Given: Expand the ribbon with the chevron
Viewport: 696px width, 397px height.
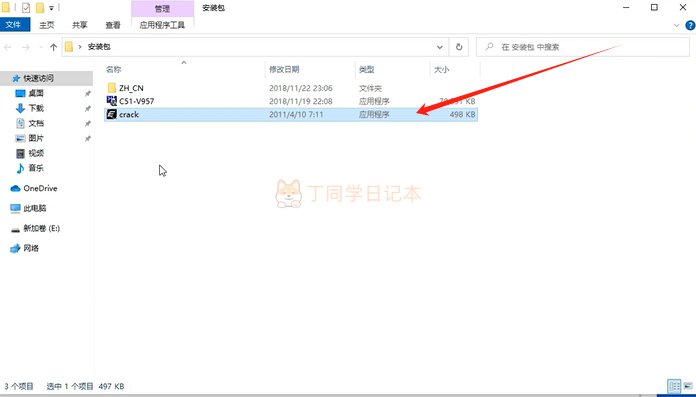Looking at the screenshot, I should click(676, 25).
